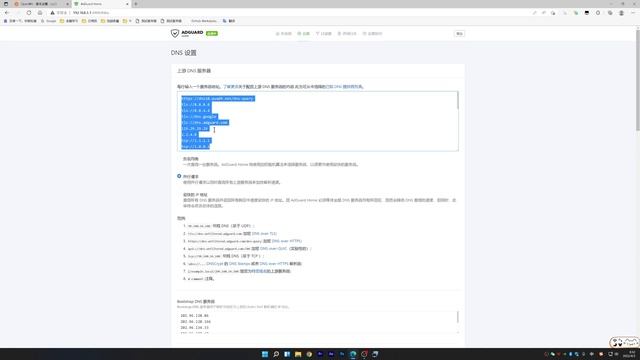Screen dimensions: 640x360
Task: Open the DNSCrypt link in examples
Action: click(x=215, y=264)
